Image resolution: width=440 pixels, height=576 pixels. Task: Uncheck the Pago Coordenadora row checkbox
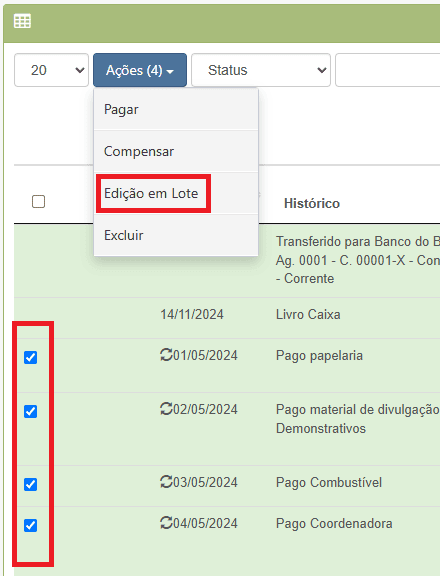pos(30,525)
